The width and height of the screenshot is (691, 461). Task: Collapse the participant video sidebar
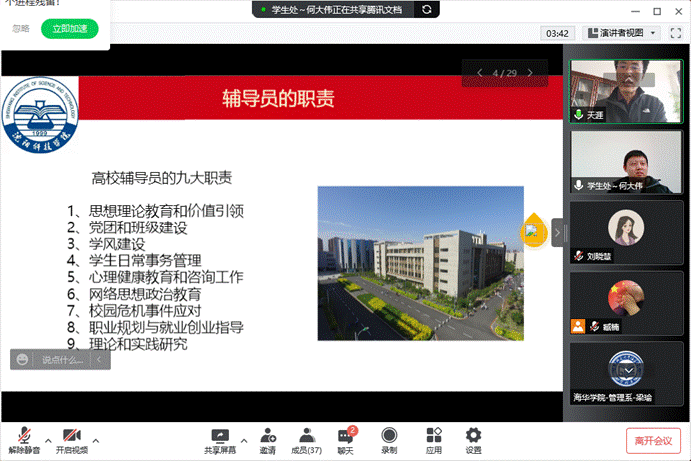click(x=558, y=232)
